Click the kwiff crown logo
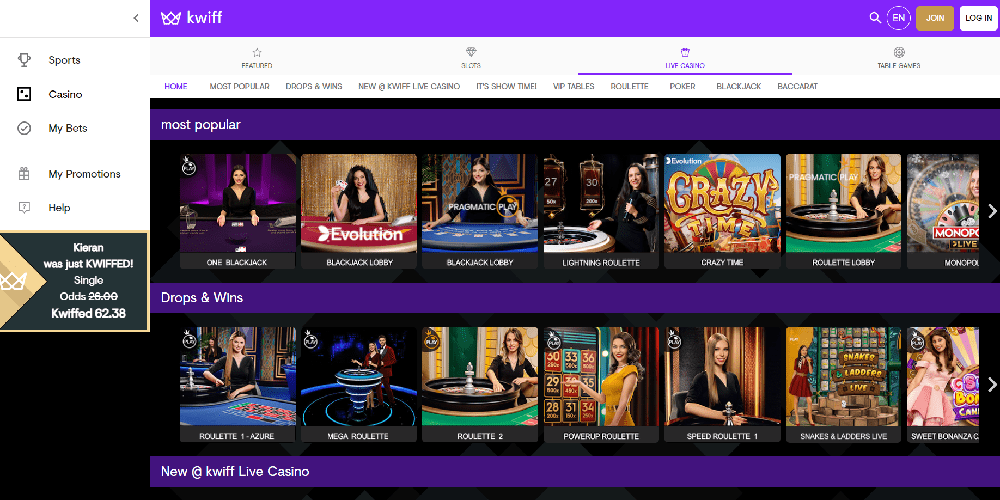 click(x=171, y=18)
